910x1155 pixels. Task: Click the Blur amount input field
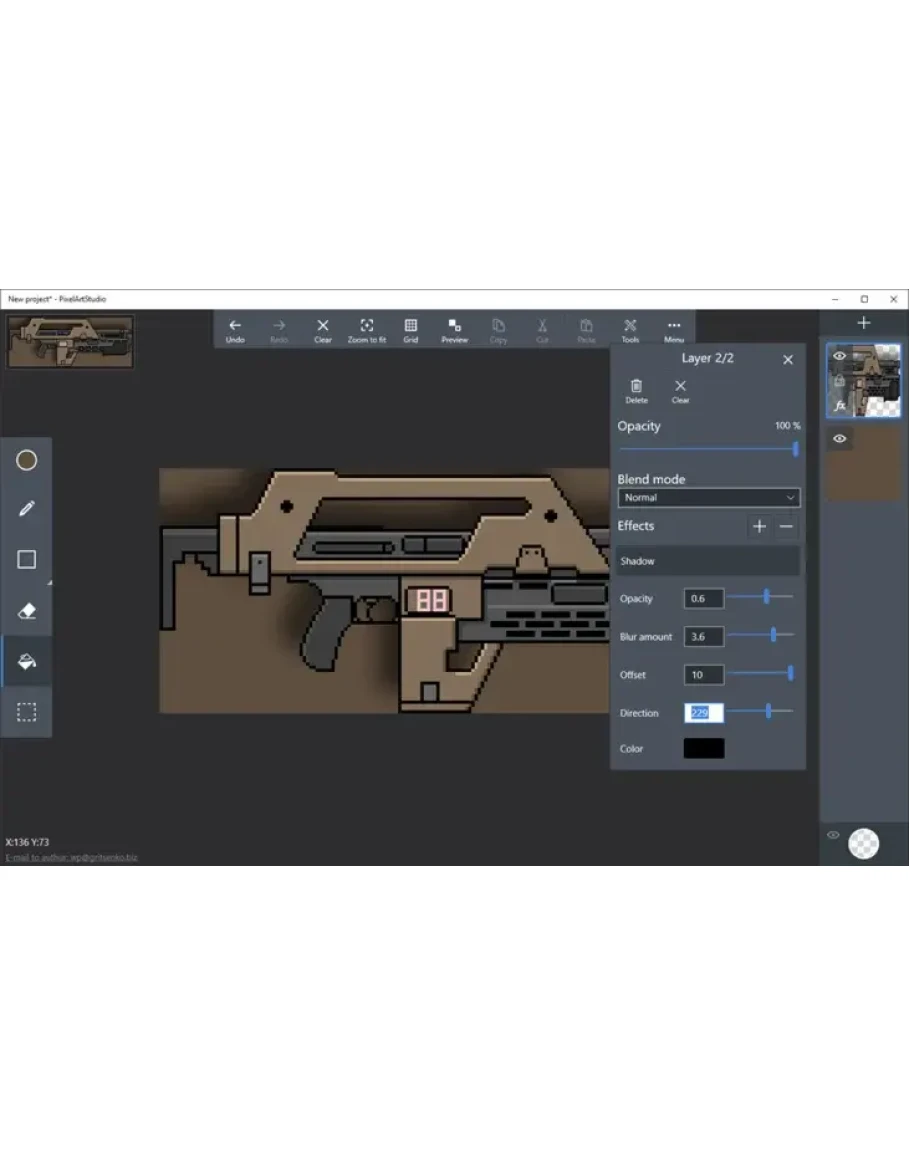pyautogui.click(x=703, y=637)
